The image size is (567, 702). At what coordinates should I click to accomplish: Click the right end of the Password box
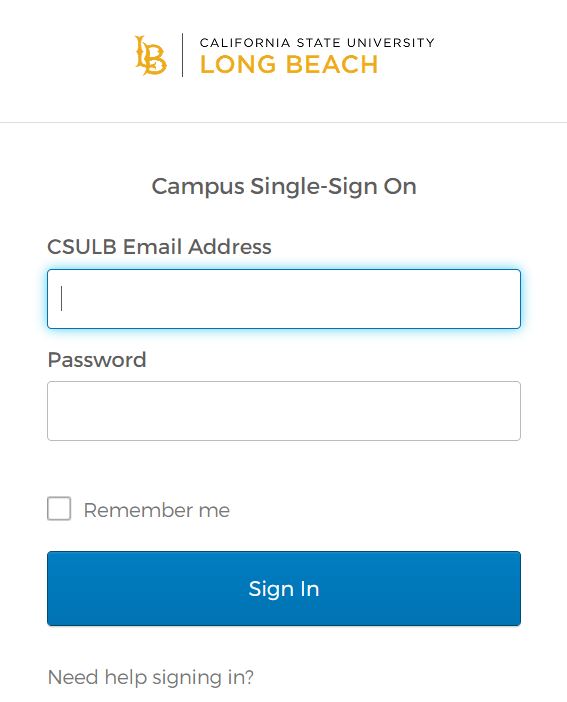click(x=506, y=411)
